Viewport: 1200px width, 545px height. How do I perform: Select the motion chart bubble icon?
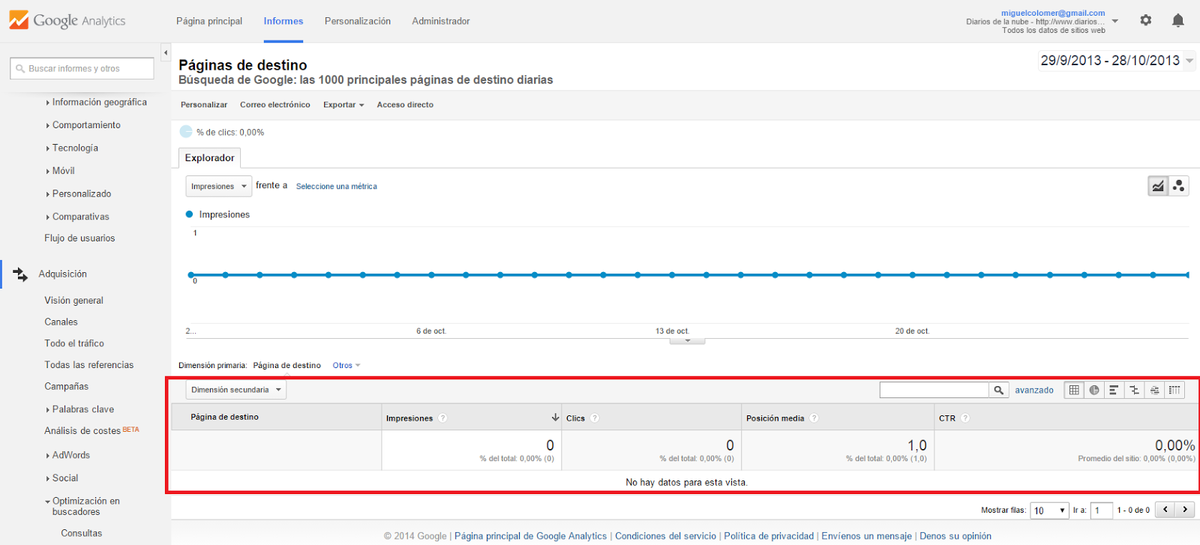1178,186
